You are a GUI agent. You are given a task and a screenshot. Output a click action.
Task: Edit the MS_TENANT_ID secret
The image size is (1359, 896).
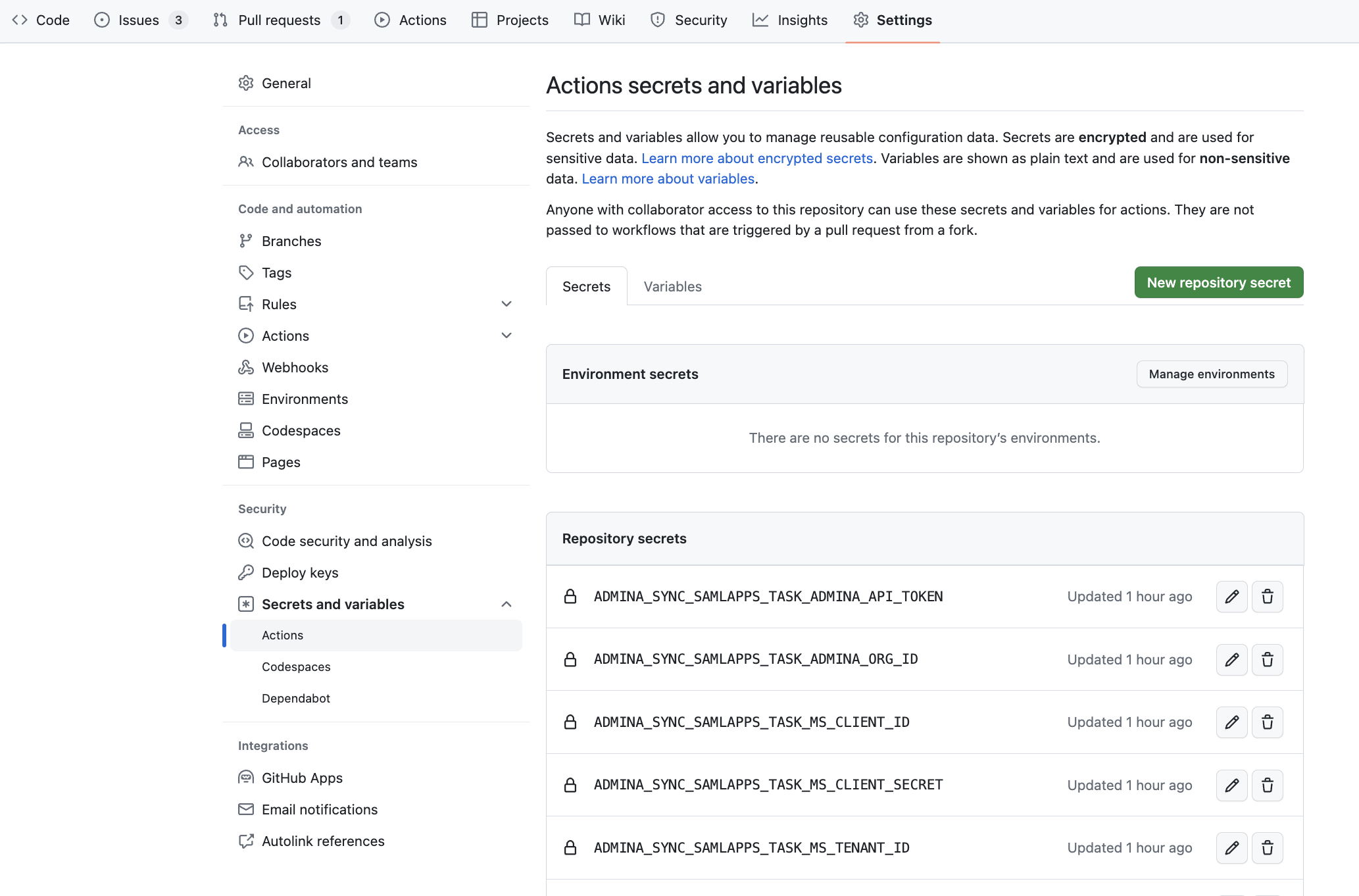(1231, 848)
